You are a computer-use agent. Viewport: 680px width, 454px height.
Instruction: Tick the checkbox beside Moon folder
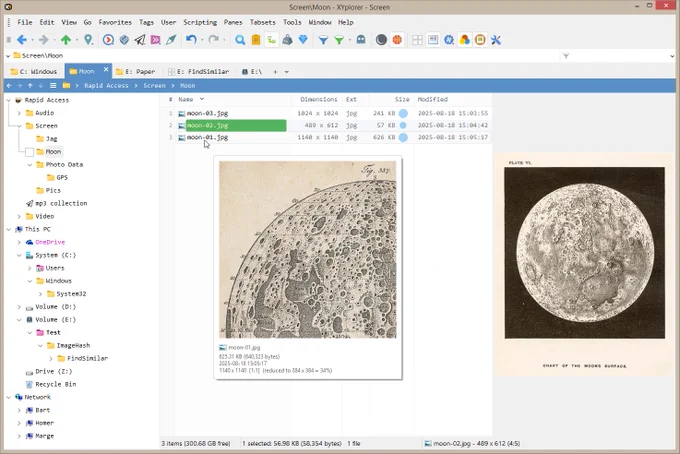point(29,152)
